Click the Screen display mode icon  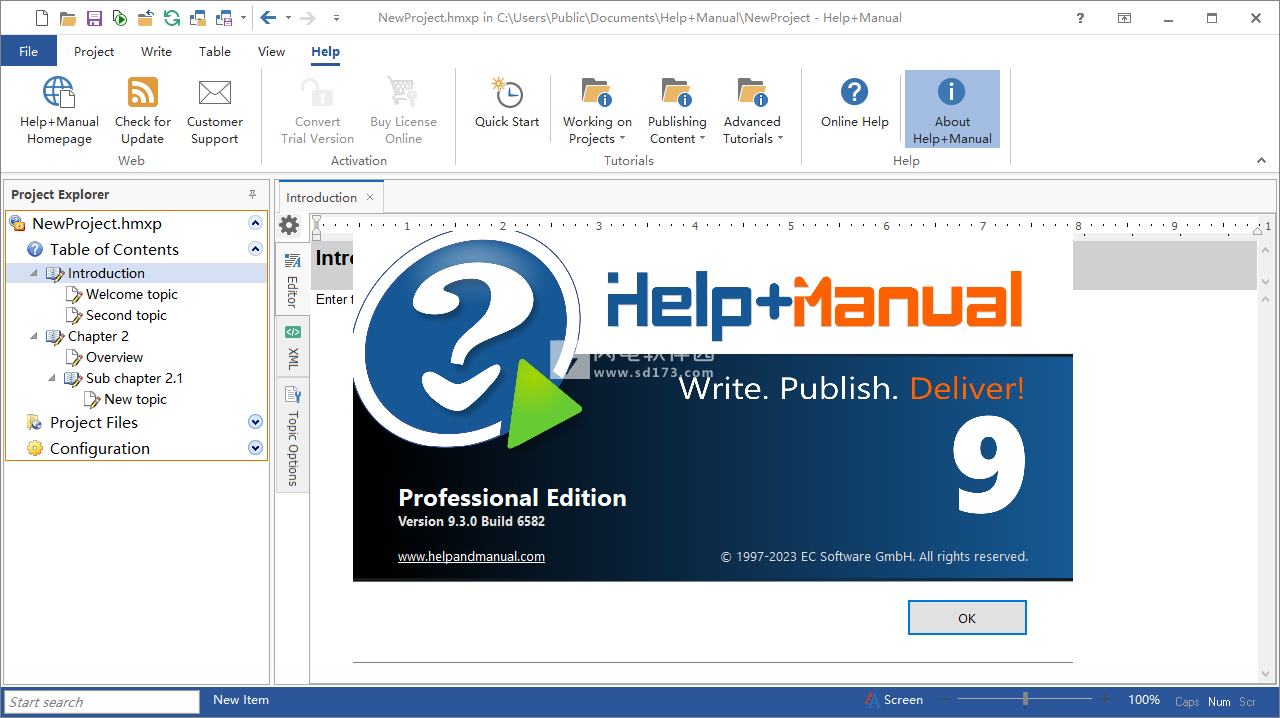(x=873, y=700)
